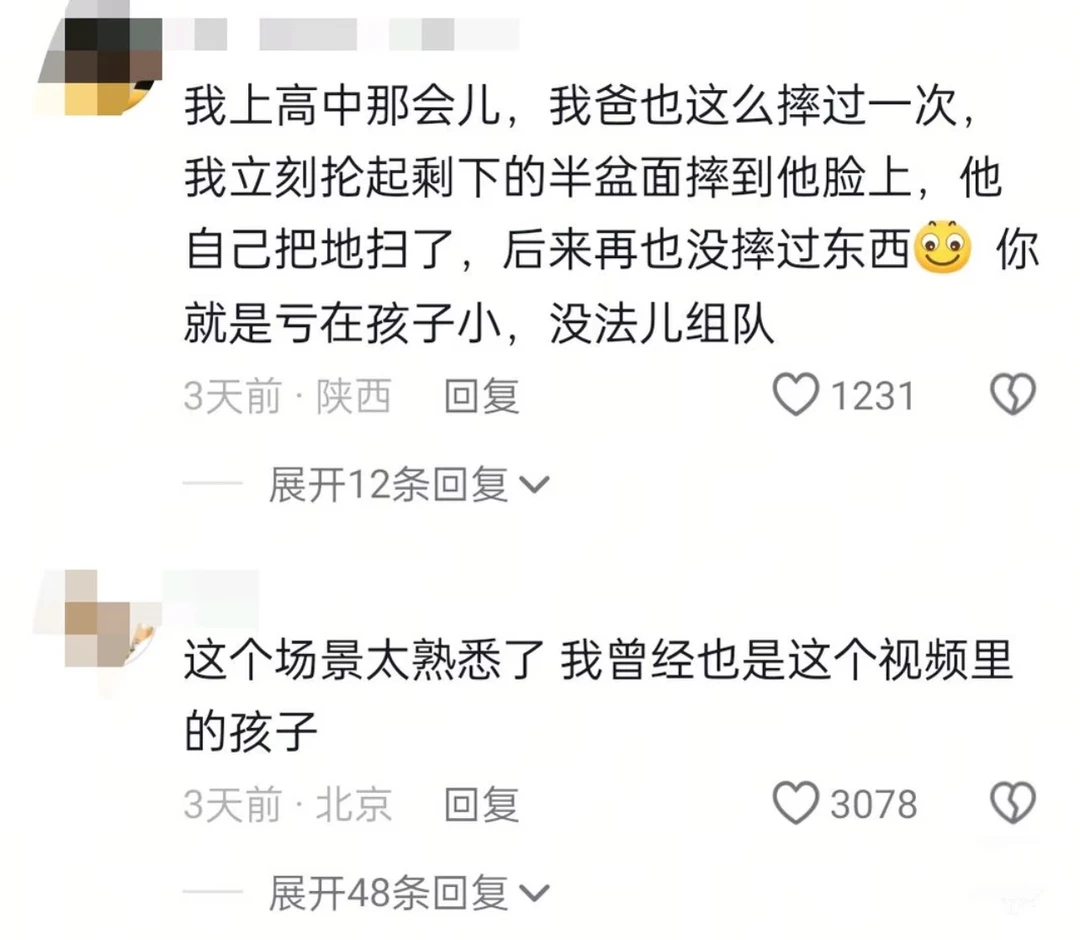The height and width of the screenshot is (940, 1080).
Task: Reply to the Beijing comment via 回复
Action: pos(481,804)
